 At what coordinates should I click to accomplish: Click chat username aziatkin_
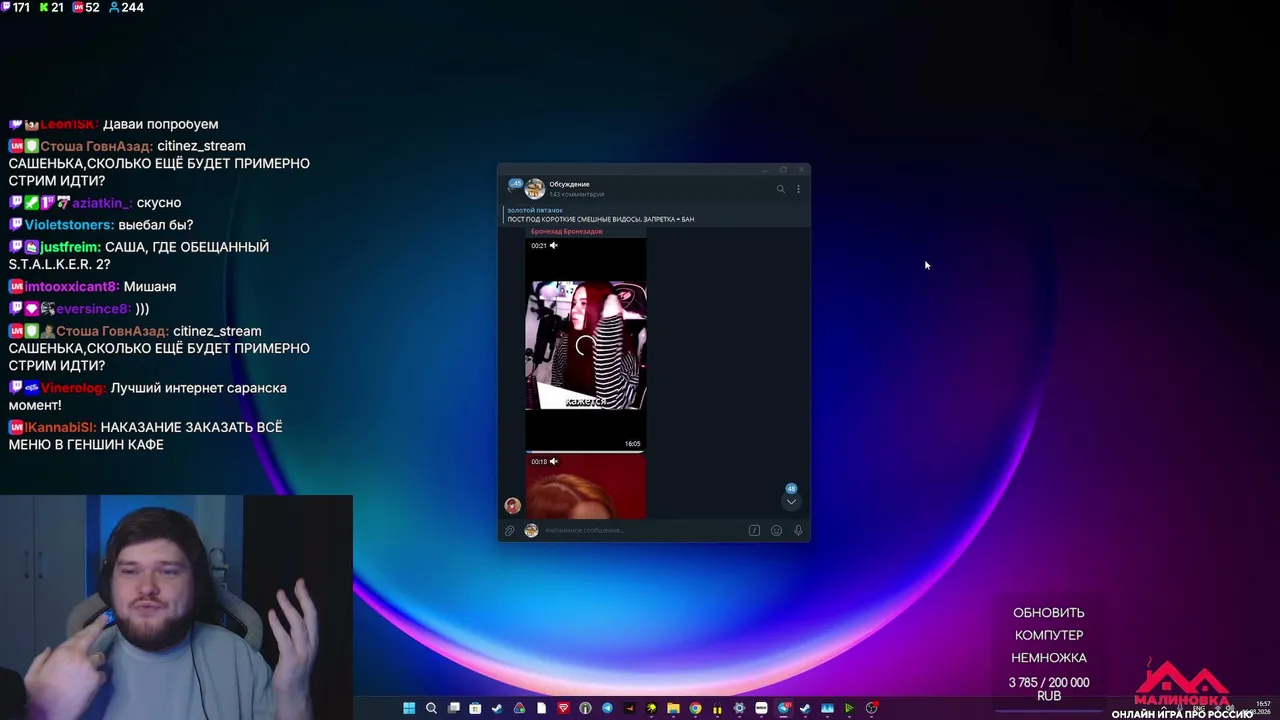pyautogui.click(x=101, y=203)
